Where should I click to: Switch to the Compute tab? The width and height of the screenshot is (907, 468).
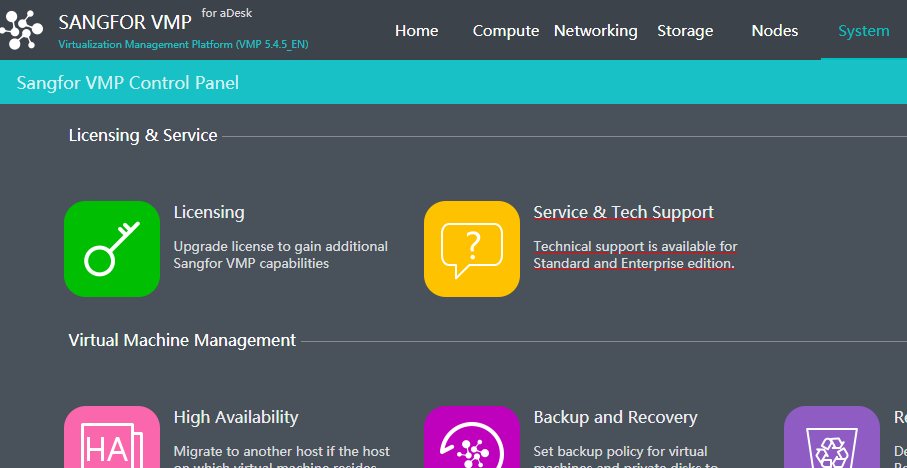(506, 31)
